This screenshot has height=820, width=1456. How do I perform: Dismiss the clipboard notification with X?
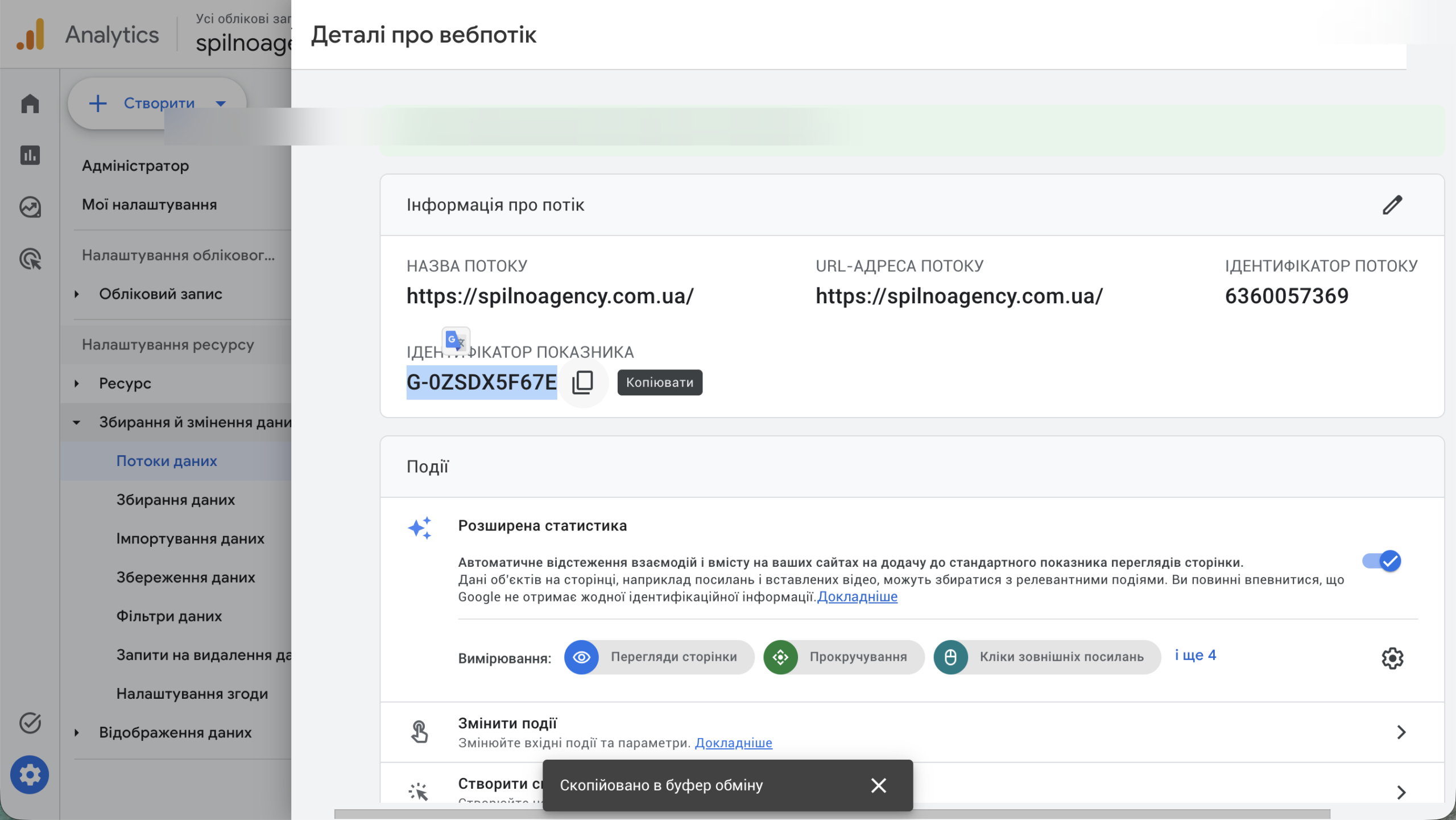point(878,785)
